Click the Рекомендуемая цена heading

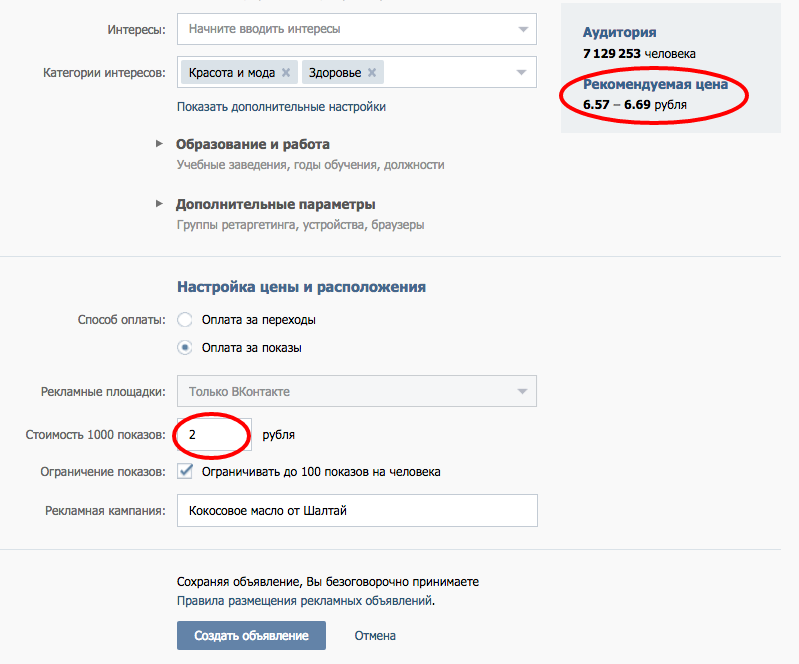[x=663, y=85]
